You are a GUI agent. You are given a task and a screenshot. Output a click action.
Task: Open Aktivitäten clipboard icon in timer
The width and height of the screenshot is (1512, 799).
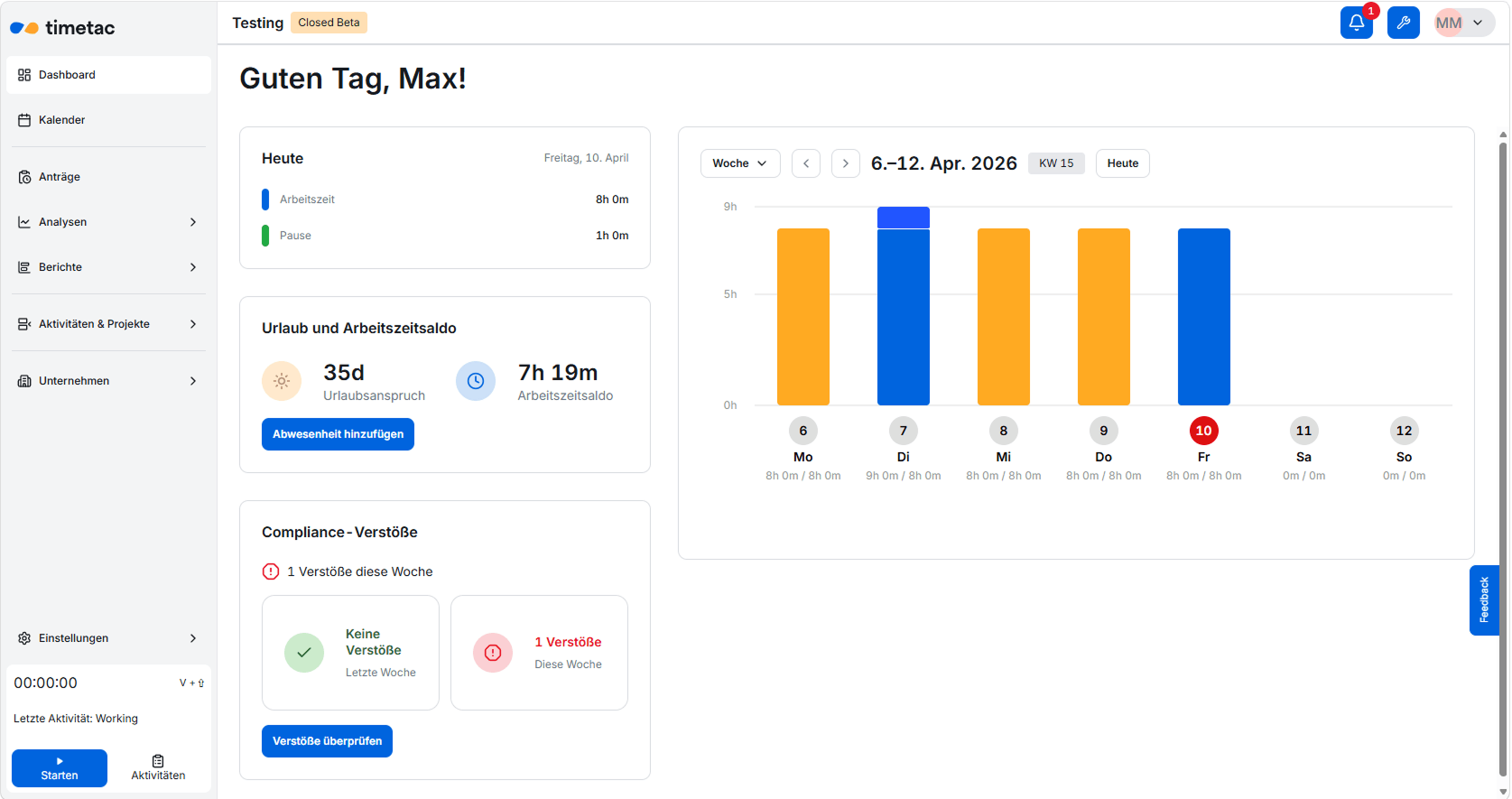coord(158,767)
